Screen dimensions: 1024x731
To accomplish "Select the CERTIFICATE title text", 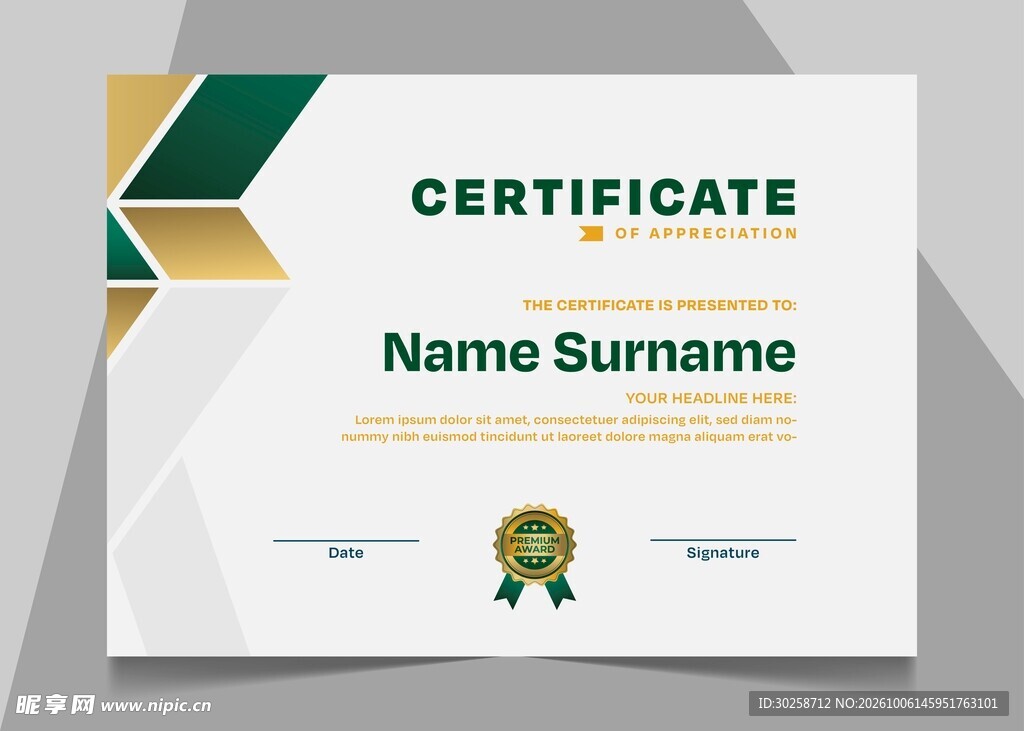I will [604, 197].
